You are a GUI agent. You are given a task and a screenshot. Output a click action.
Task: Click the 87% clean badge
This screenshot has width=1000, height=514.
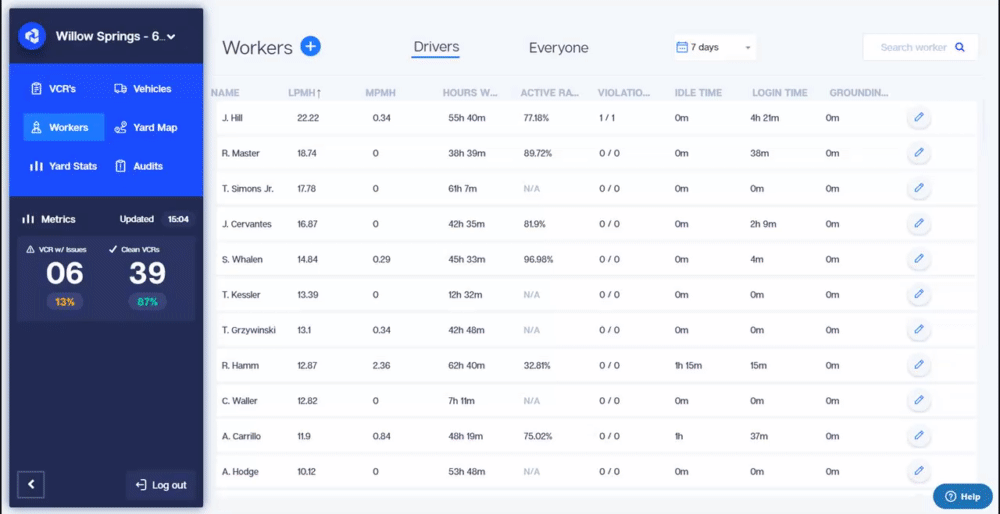click(x=147, y=302)
